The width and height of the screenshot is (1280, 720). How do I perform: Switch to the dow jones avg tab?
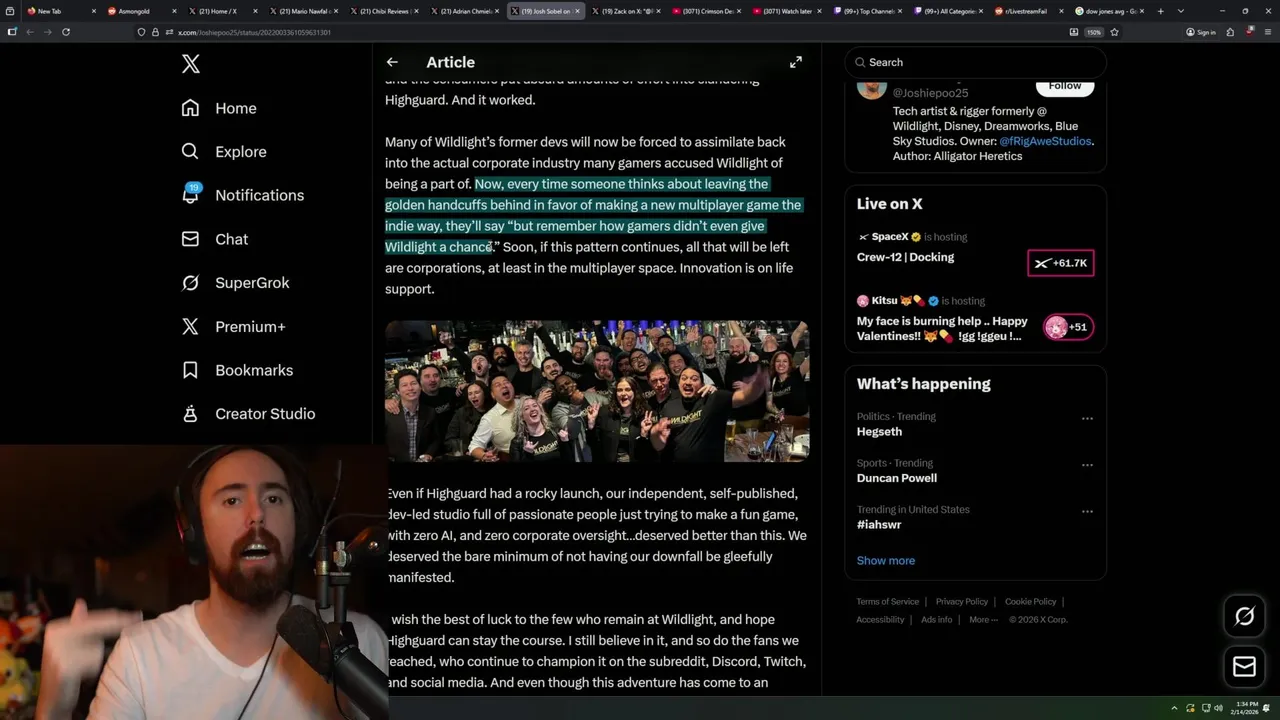1107,11
